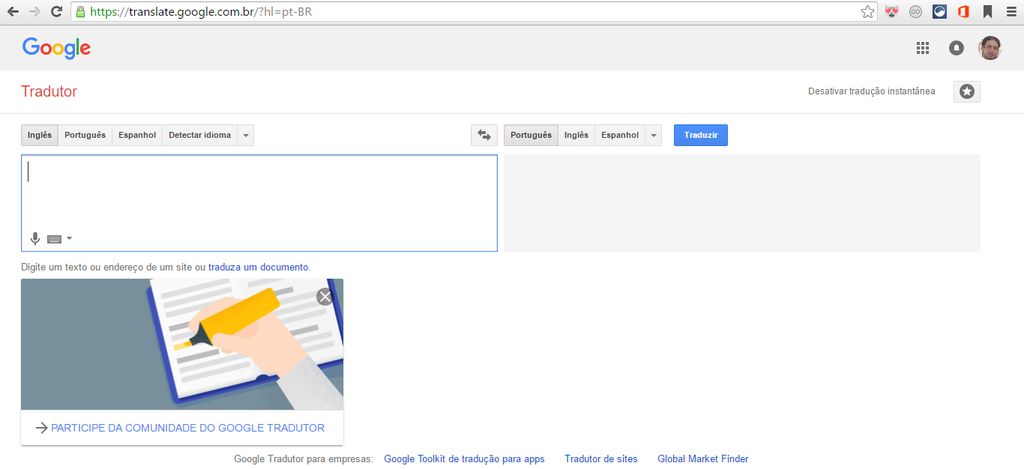Click the dark bookmark extension icon
1024x469 pixels.
pyautogui.click(x=987, y=12)
